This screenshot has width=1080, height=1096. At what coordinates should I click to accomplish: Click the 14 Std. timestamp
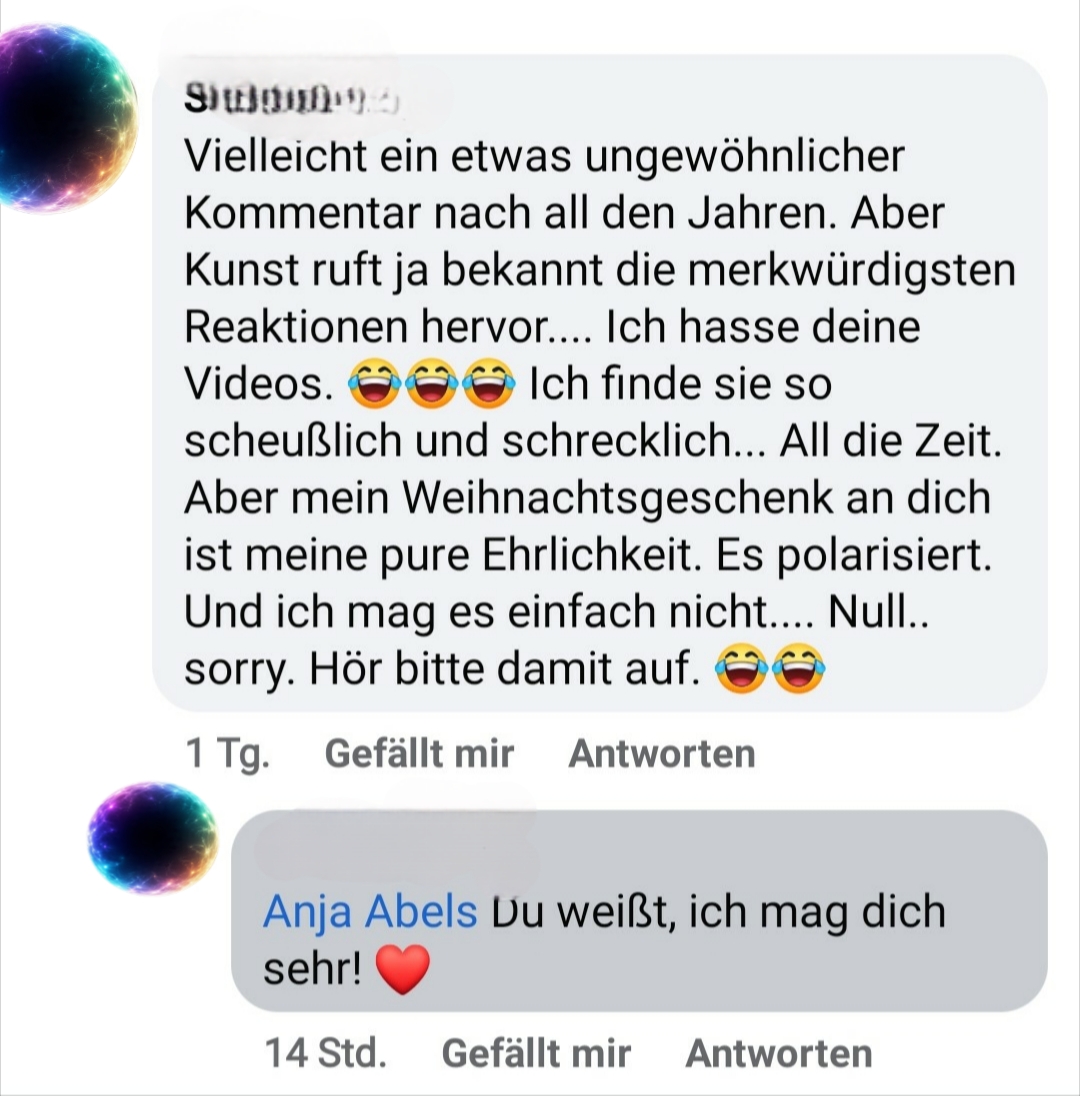pyautogui.click(x=326, y=1053)
